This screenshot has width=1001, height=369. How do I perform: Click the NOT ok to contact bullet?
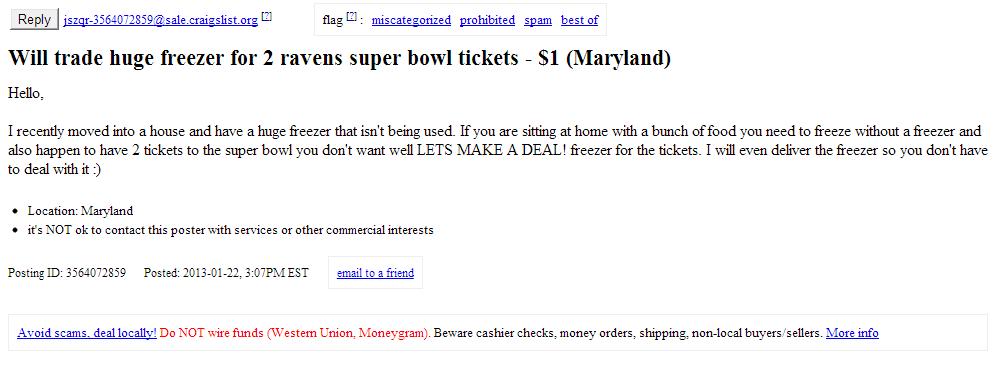230,230
